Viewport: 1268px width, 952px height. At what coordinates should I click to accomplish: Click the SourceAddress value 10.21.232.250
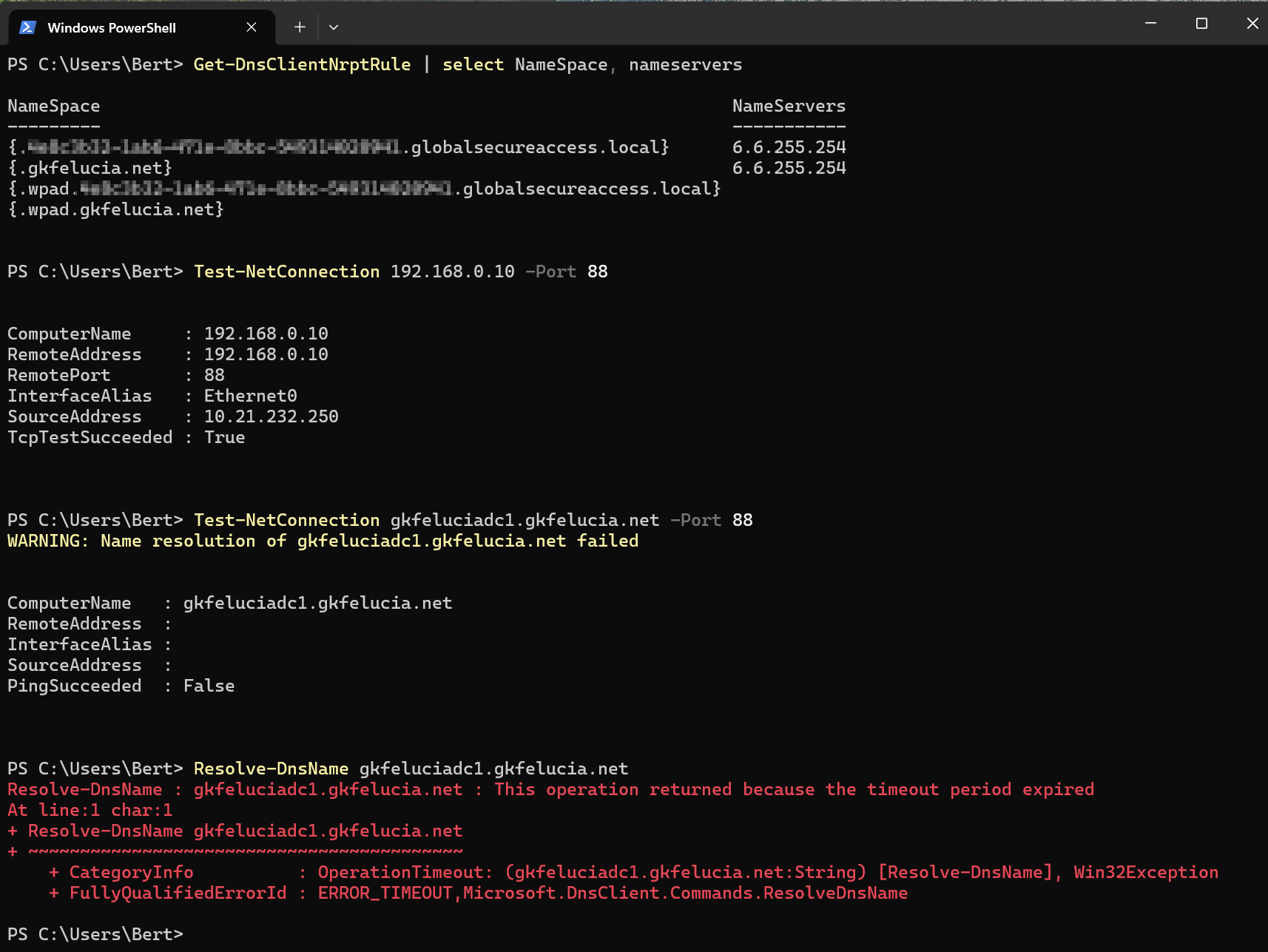[x=272, y=417]
